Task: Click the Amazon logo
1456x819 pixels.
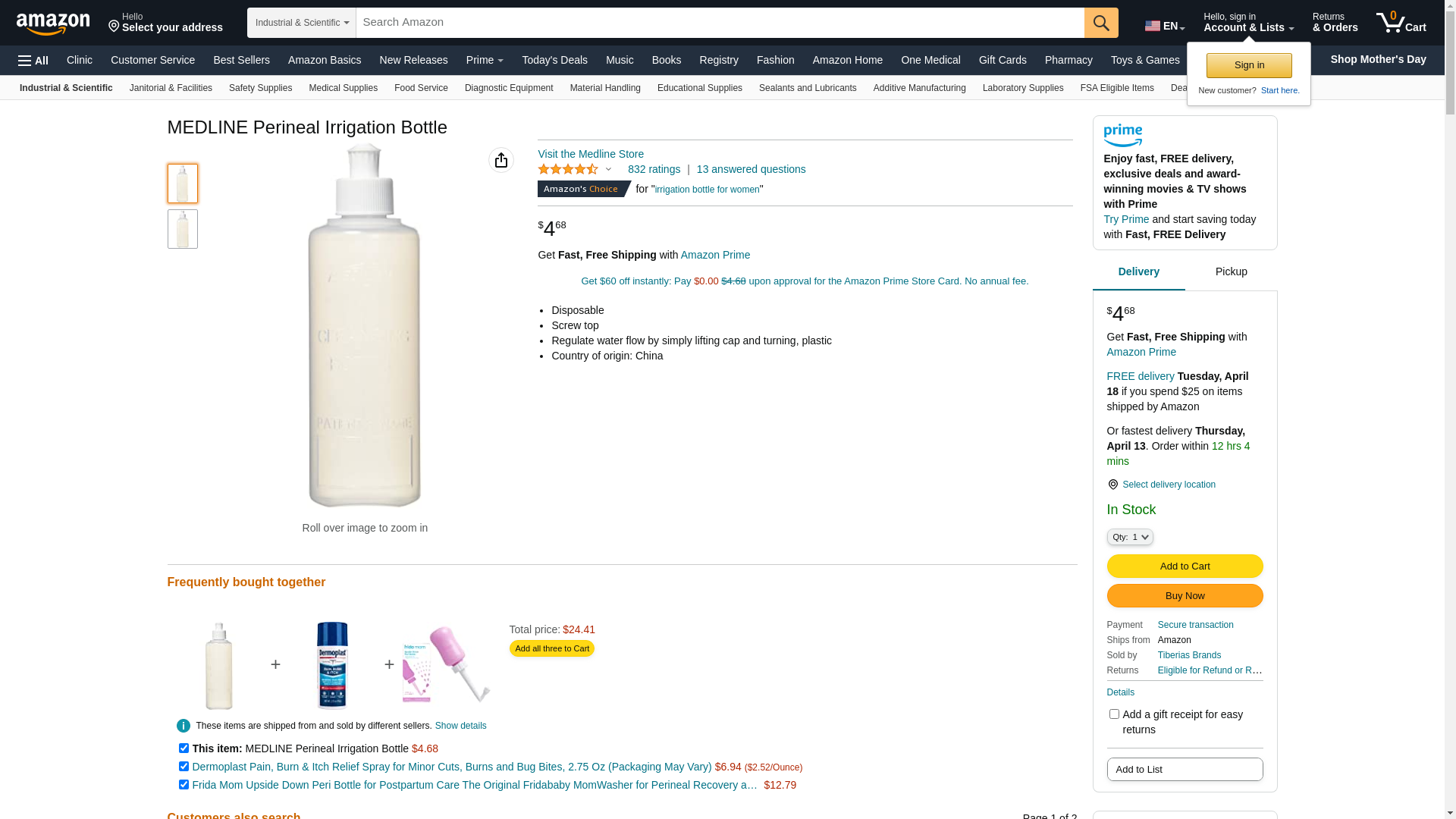Action: click(x=53, y=24)
